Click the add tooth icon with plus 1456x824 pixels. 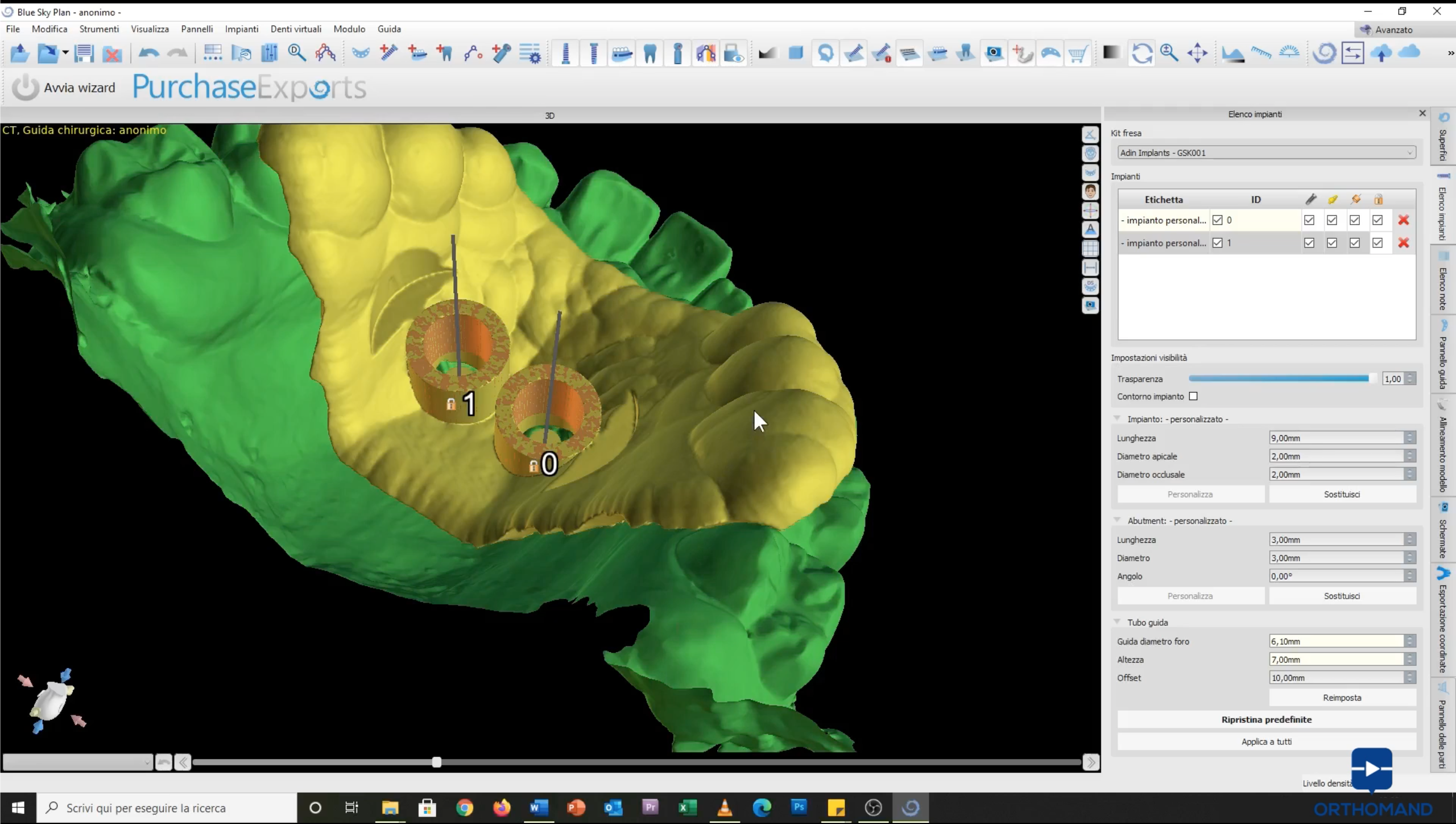point(445,53)
